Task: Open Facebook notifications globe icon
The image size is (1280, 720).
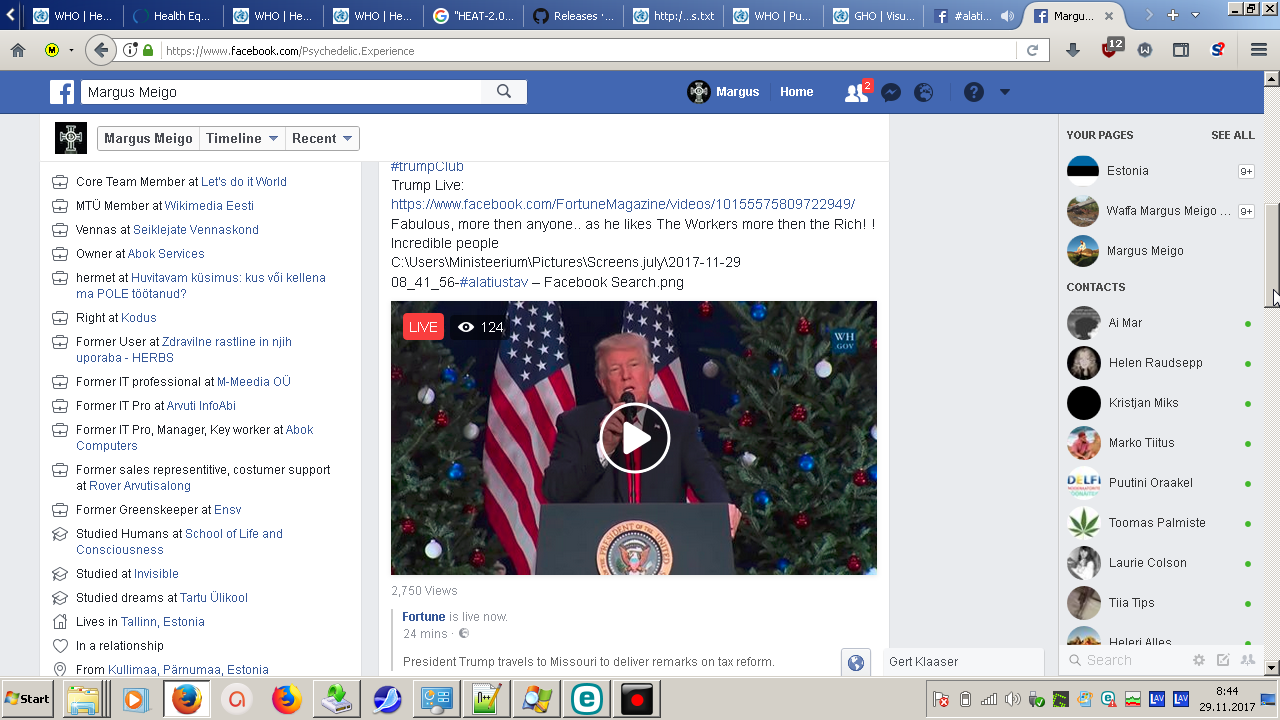Action: (x=924, y=92)
